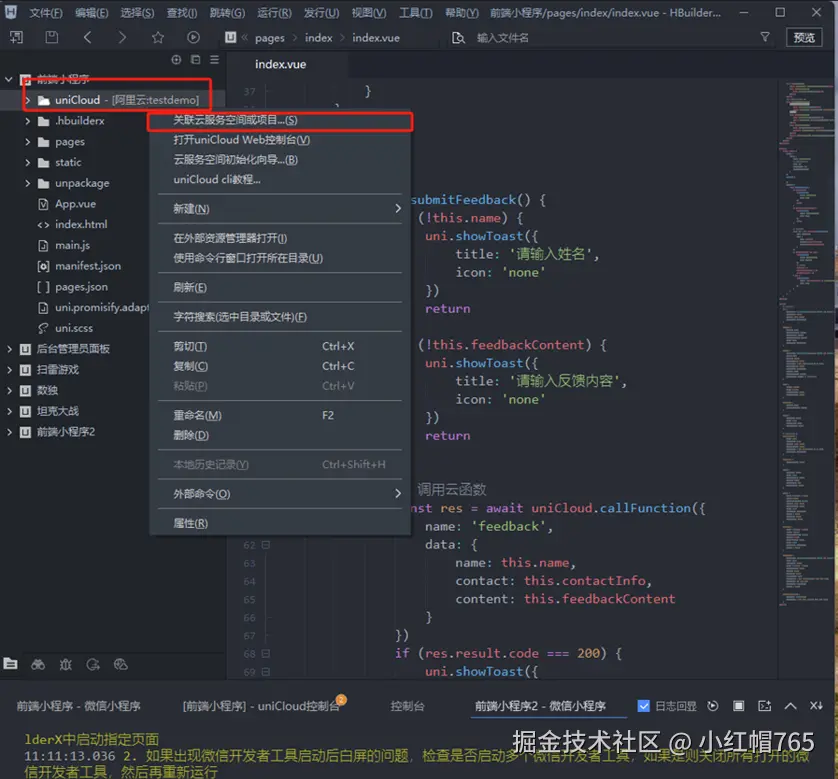Navigate forward with the right arrow icon

(x=122, y=37)
